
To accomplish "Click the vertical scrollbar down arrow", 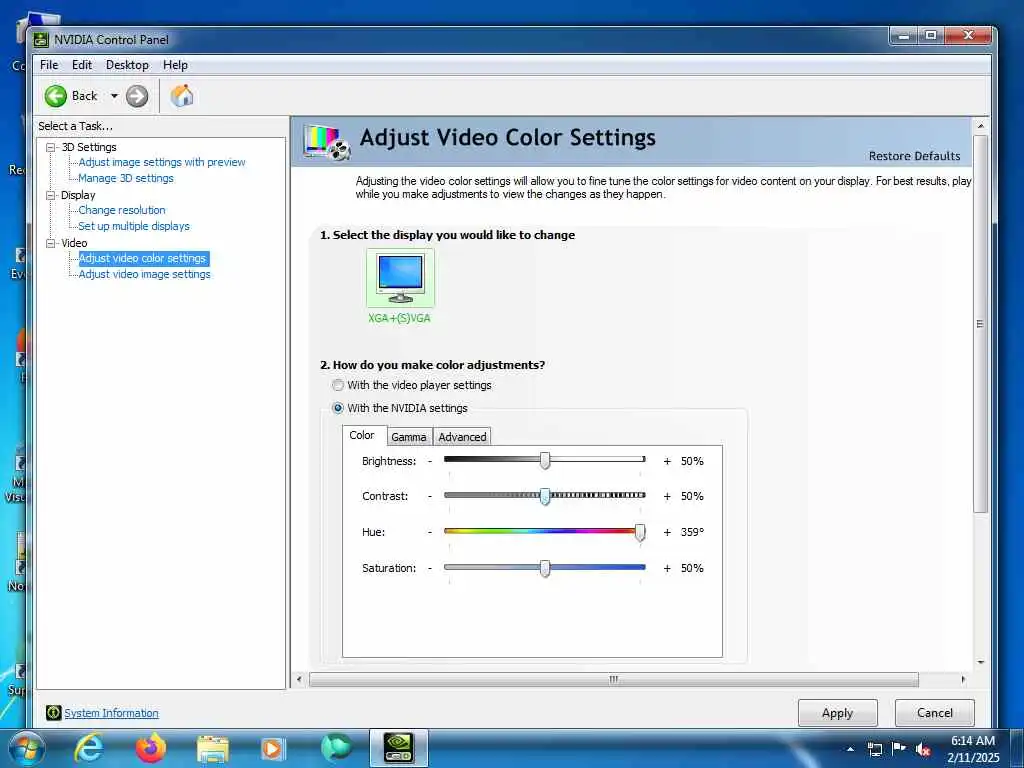I will 980,662.
